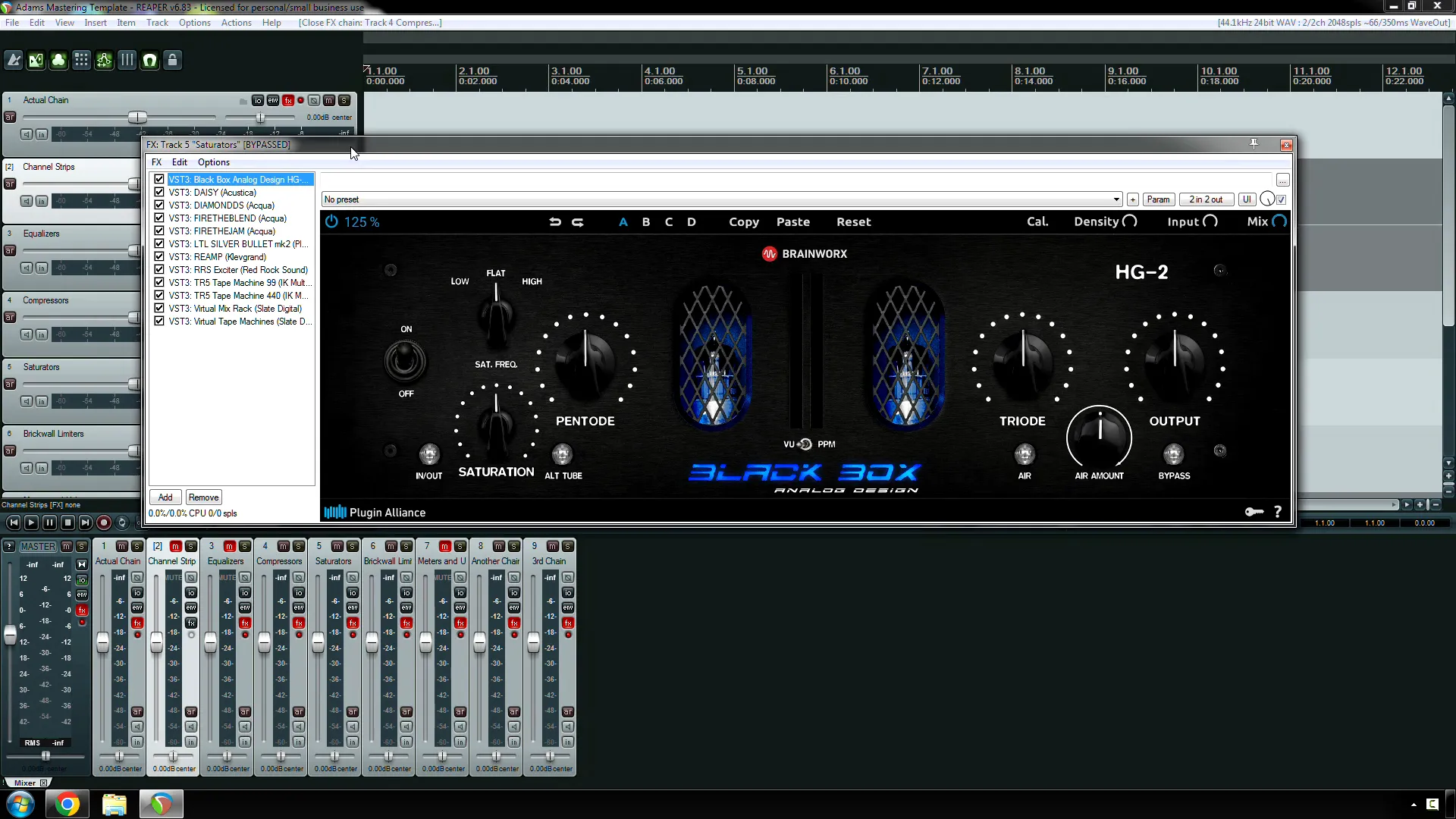Switch the VU/PPM meter mode toggle
The height and width of the screenshot is (819, 1456).
[x=805, y=444]
